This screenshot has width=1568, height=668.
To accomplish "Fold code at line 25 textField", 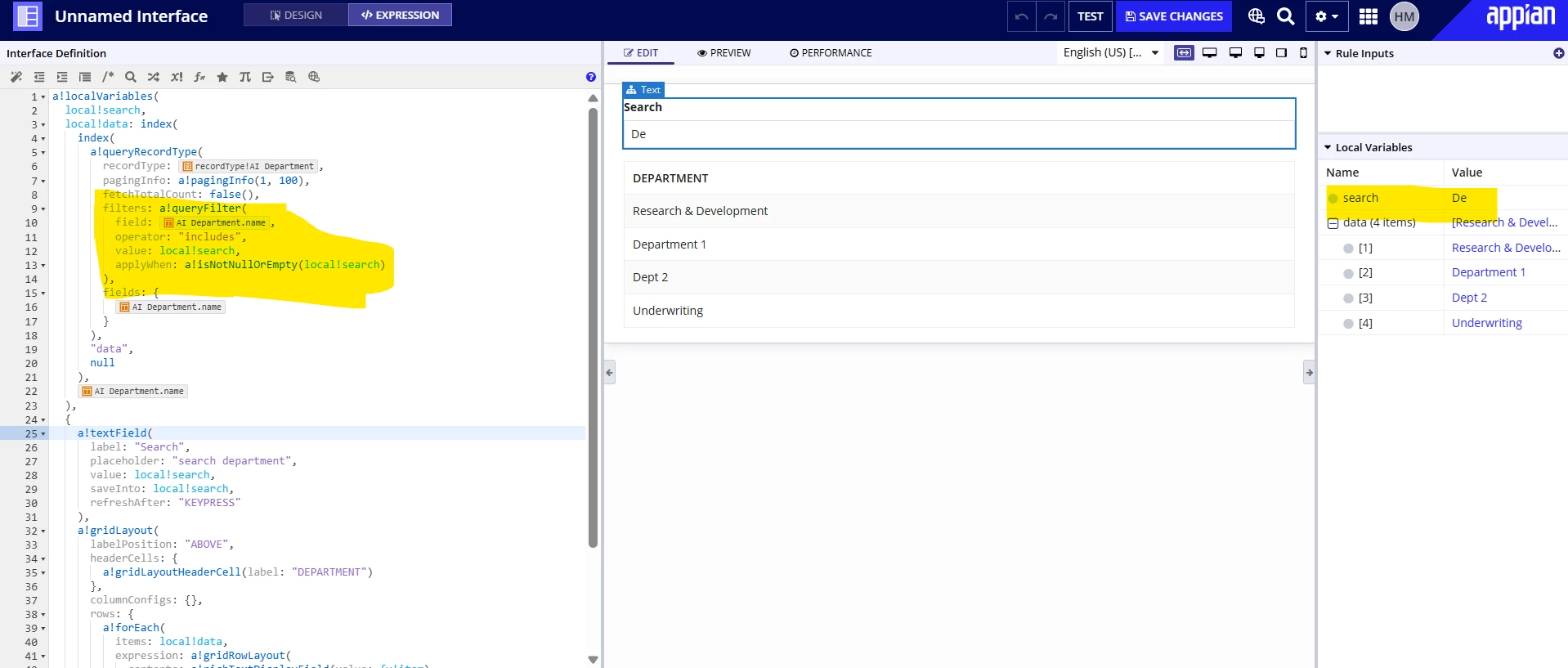I will [x=43, y=433].
